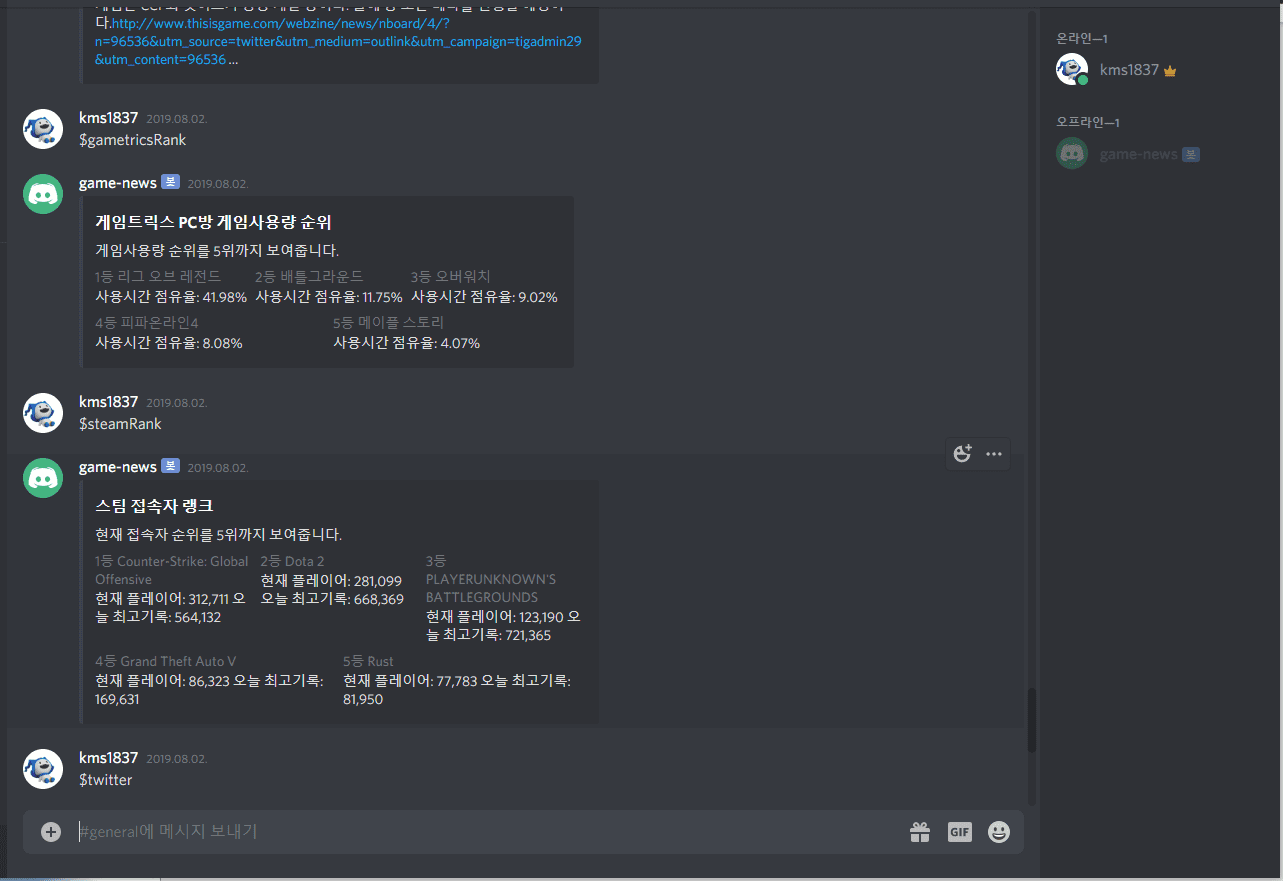Open the three-dot message options menu
The height and width of the screenshot is (881, 1283).
[994, 454]
